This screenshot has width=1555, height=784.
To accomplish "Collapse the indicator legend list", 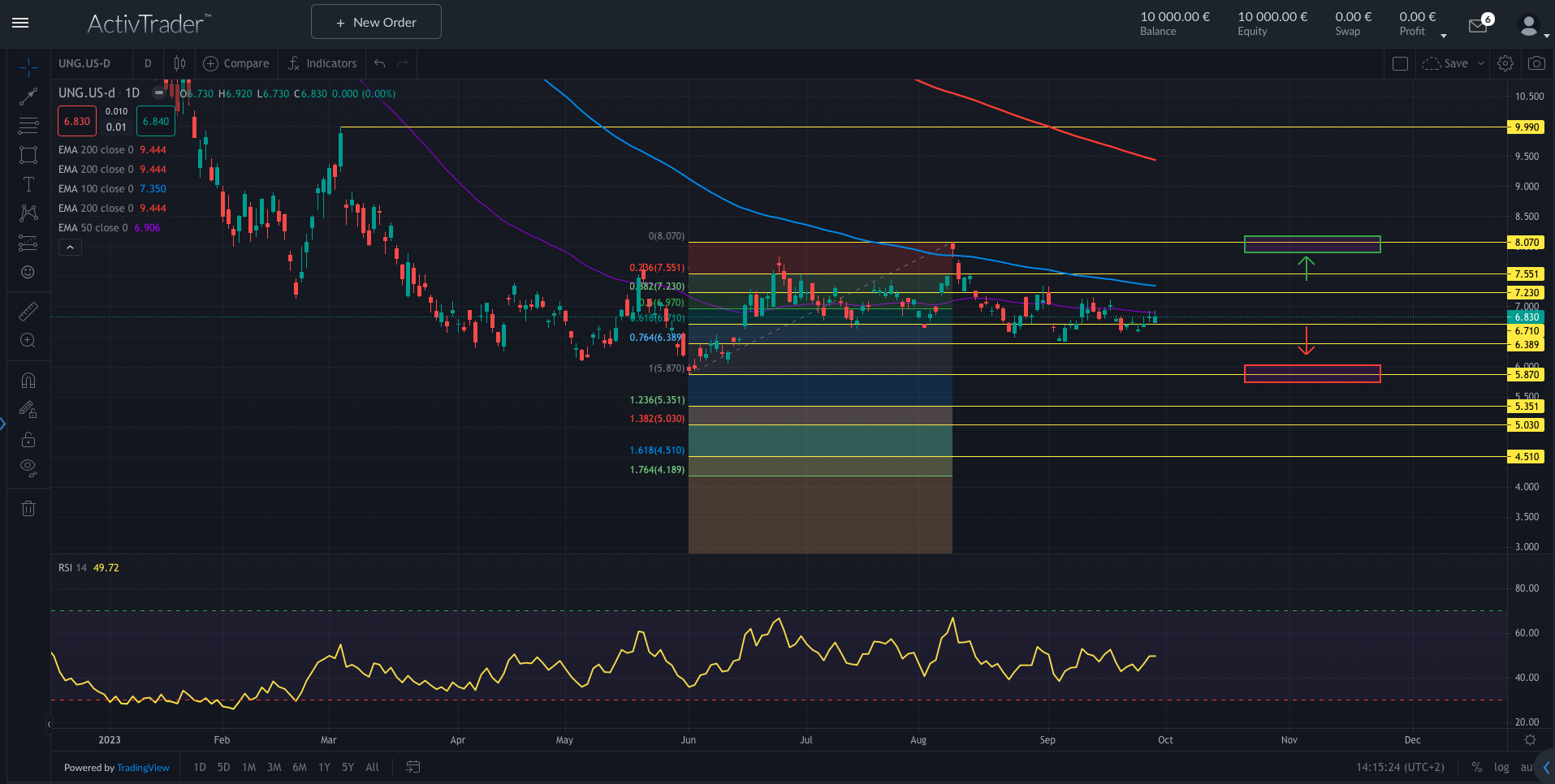I will 71,248.
